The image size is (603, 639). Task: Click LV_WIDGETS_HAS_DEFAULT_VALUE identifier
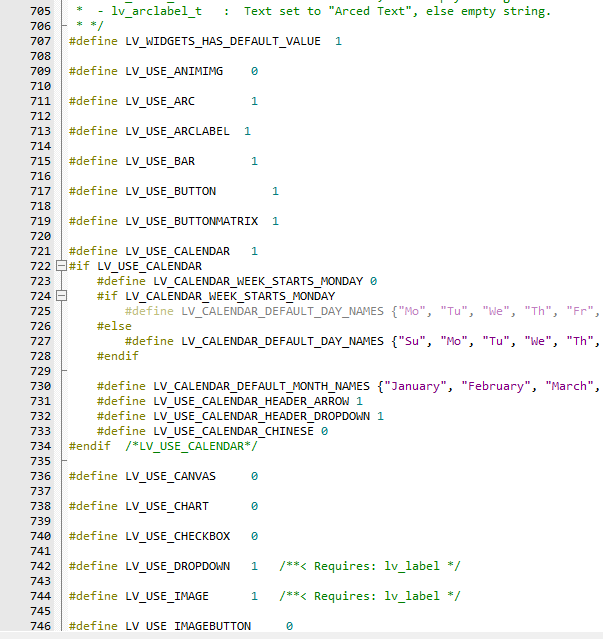(223, 41)
